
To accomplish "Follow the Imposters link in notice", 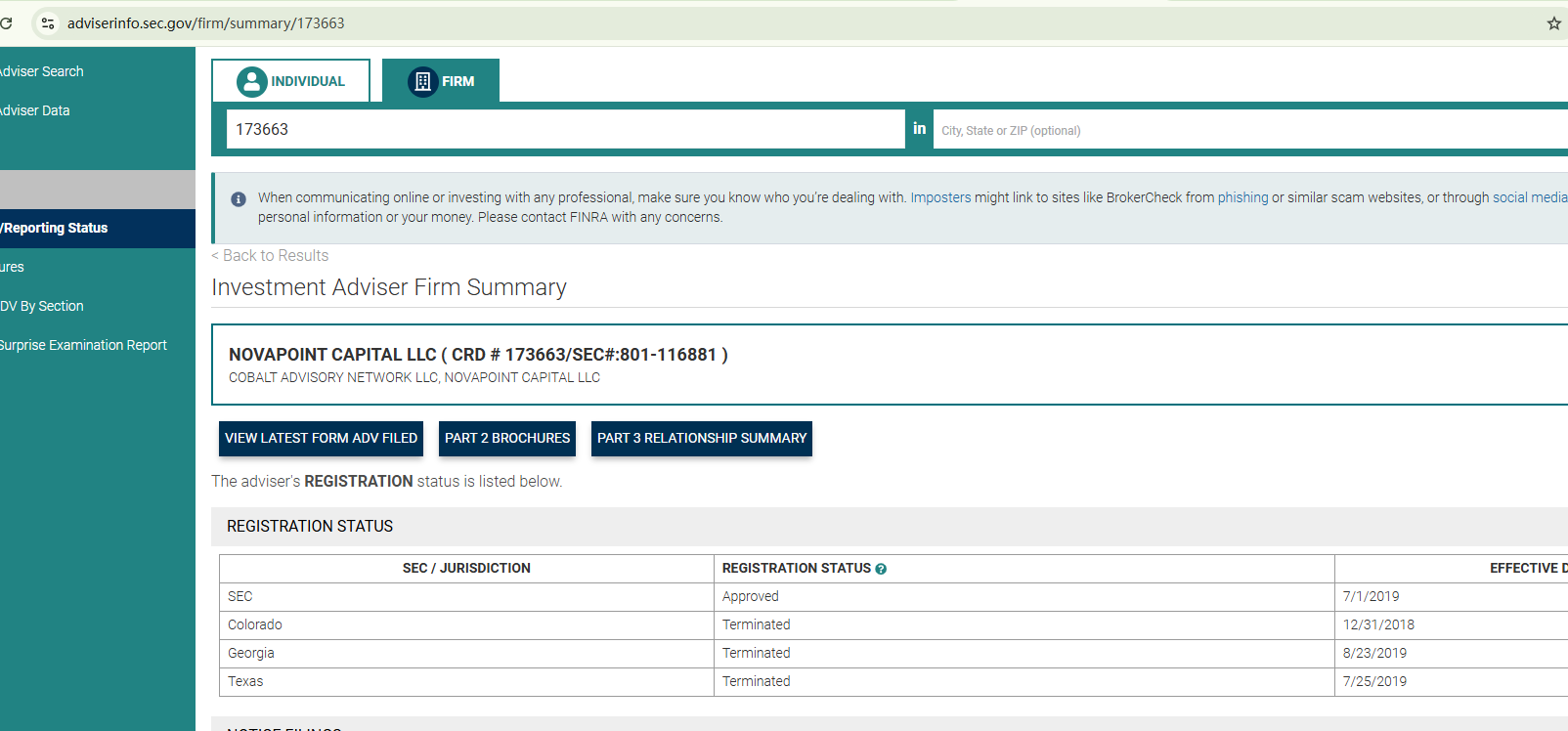I will 940,197.
